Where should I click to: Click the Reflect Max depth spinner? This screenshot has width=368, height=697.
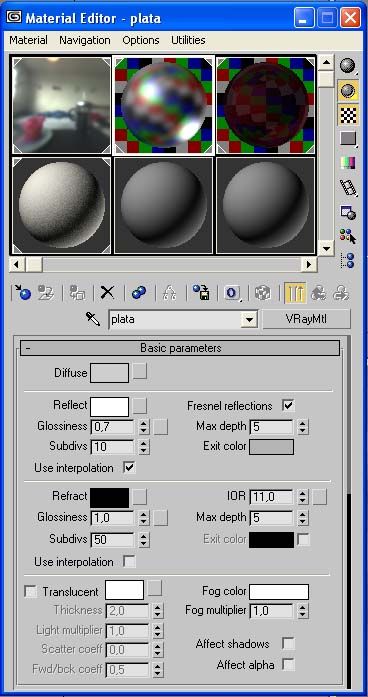[303, 427]
